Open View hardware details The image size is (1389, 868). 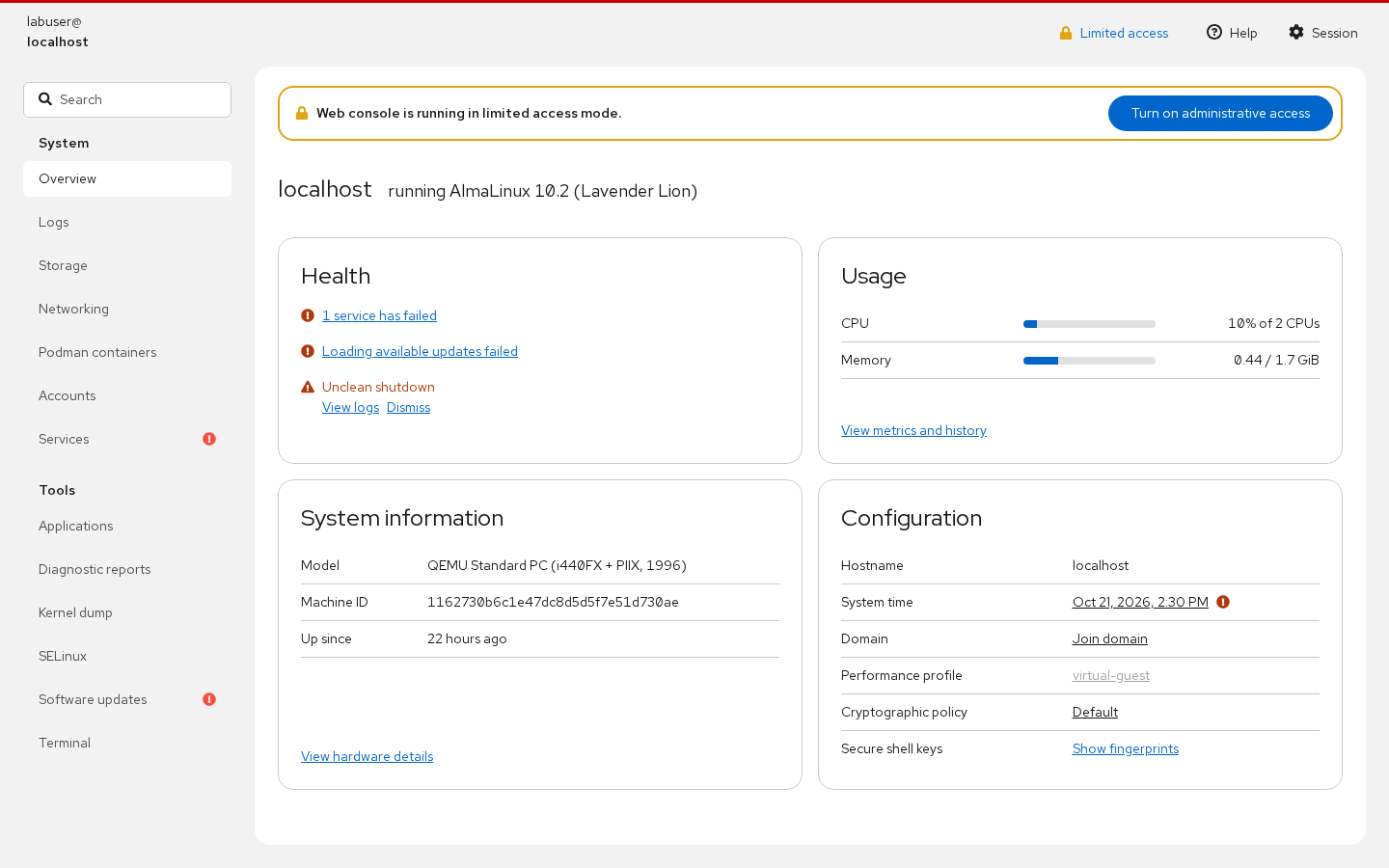367,756
